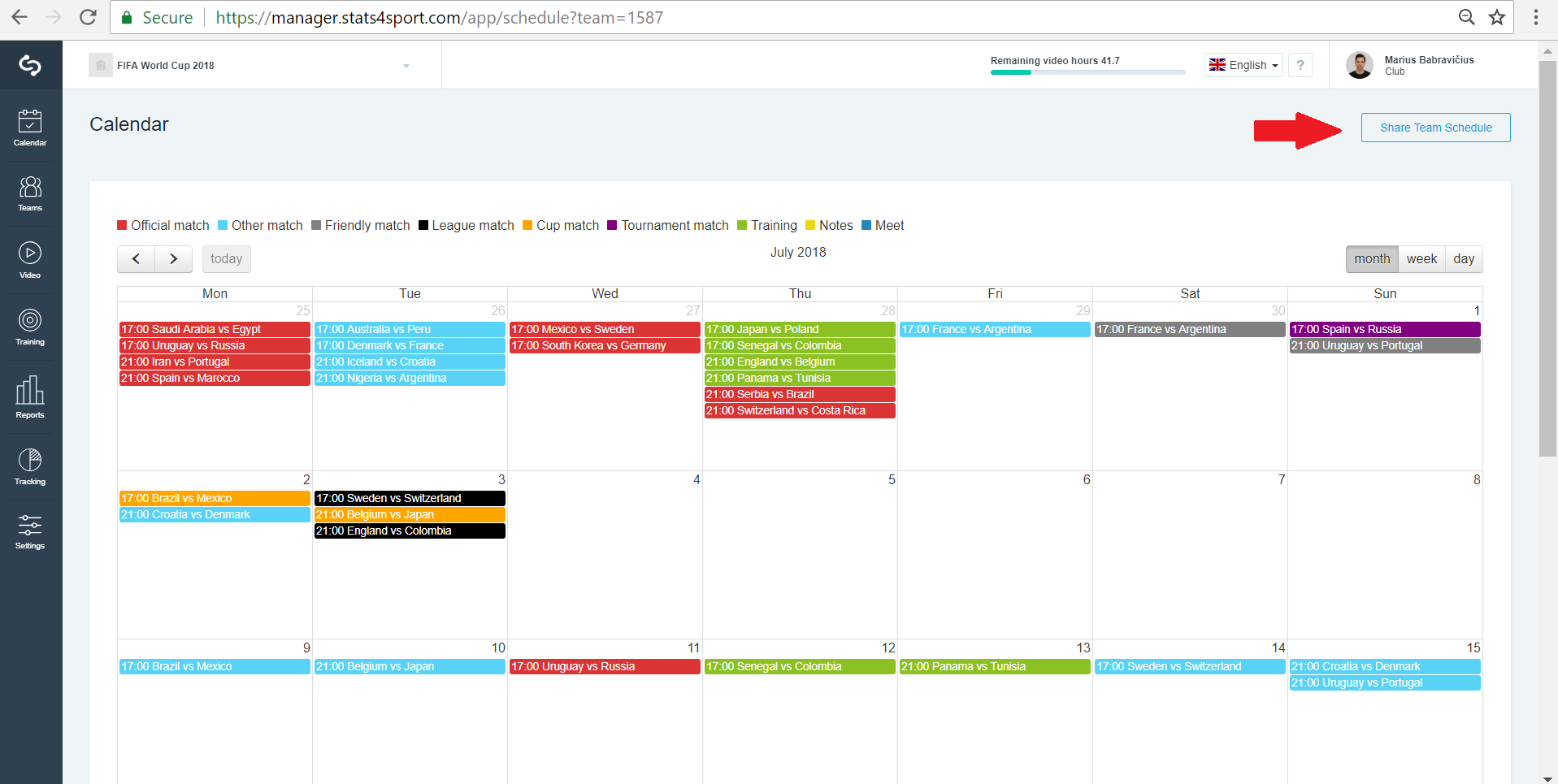Open 17:00 Spain vs Russia tournament event

(1385, 329)
